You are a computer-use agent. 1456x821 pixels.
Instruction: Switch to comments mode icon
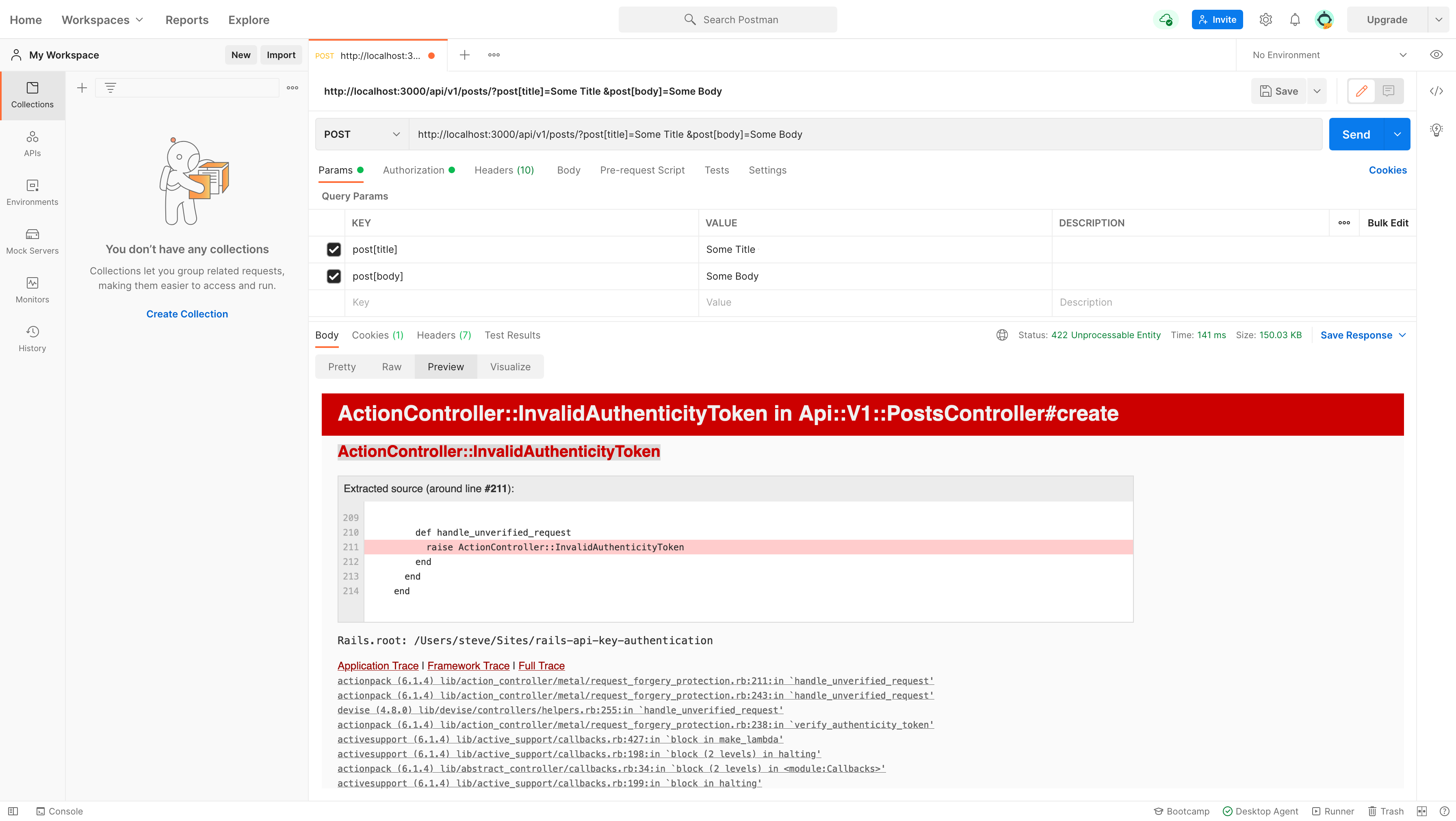1389,91
